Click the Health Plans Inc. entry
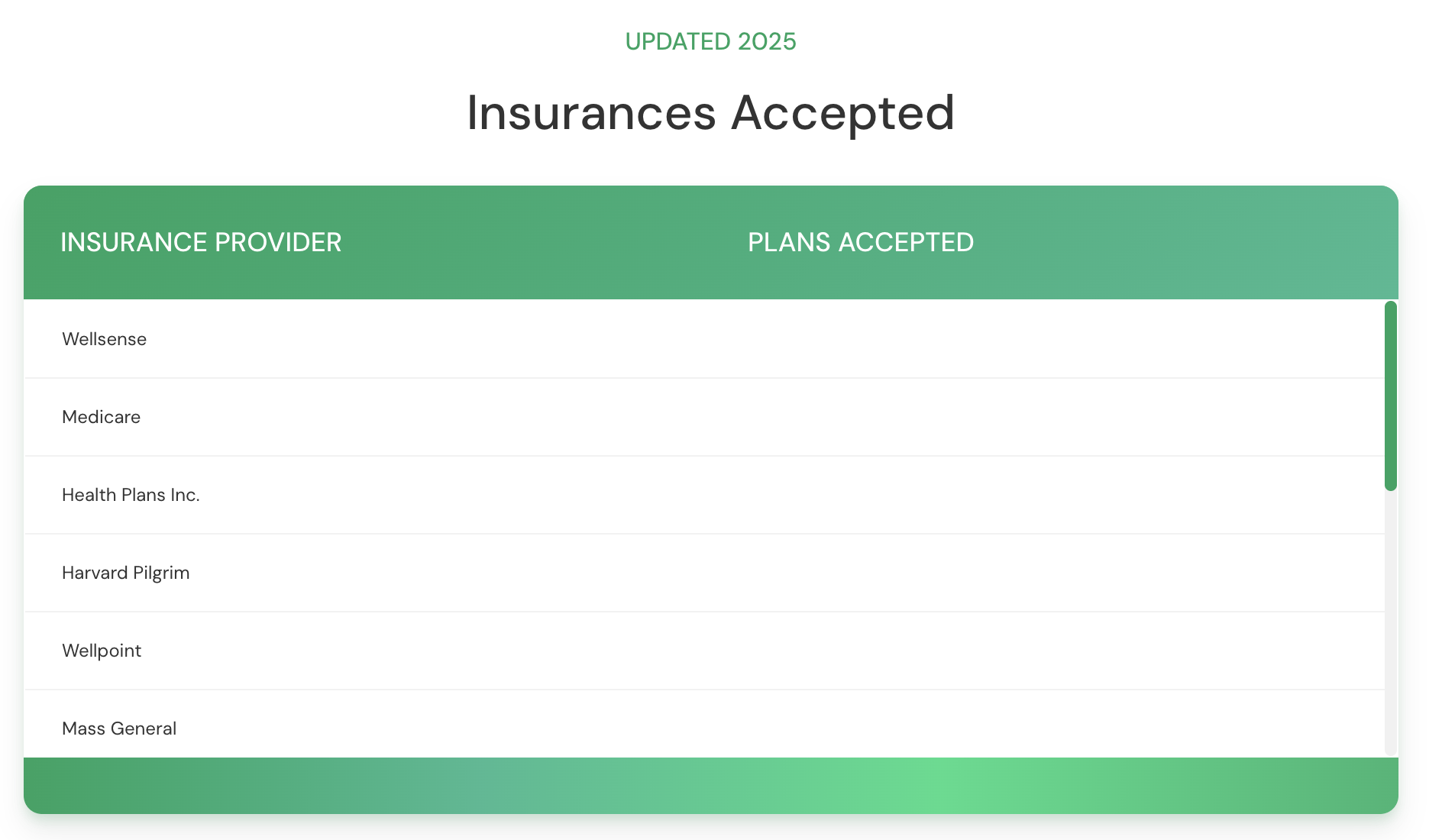 coord(131,495)
